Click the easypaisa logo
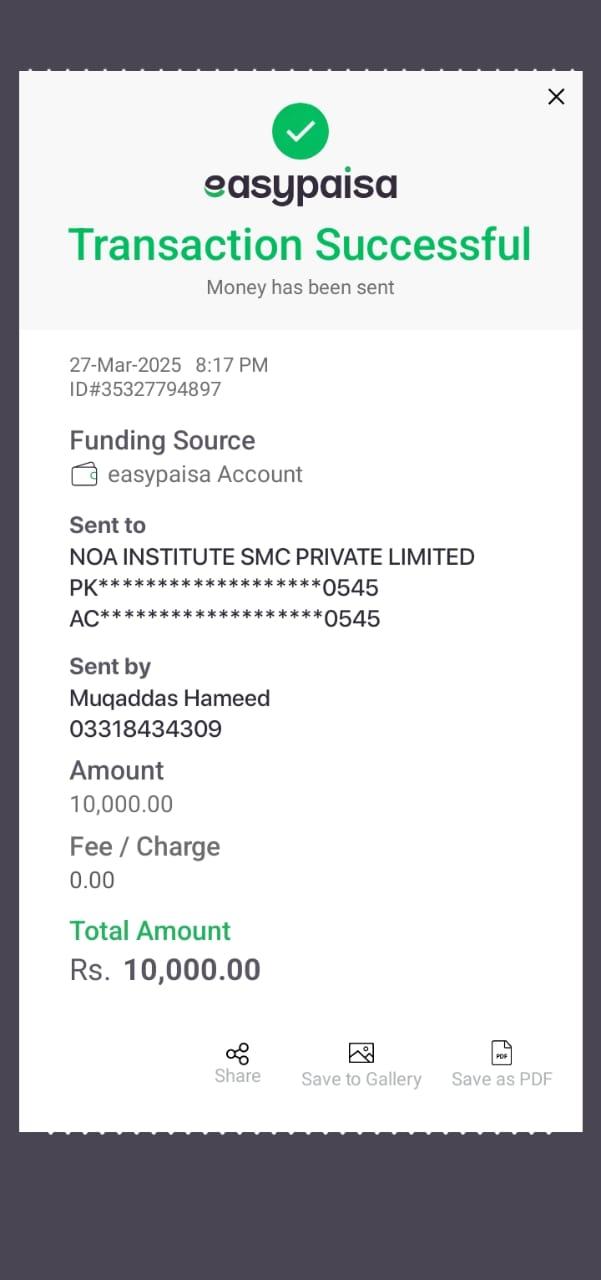The width and height of the screenshot is (601, 1280). (x=300, y=187)
